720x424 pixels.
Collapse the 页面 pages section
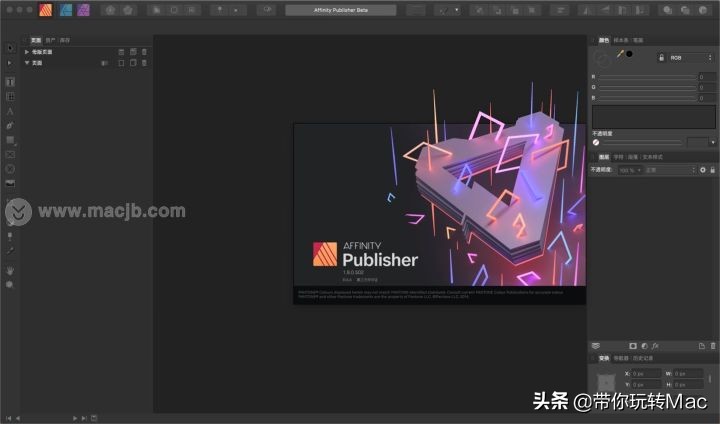click(27, 63)
